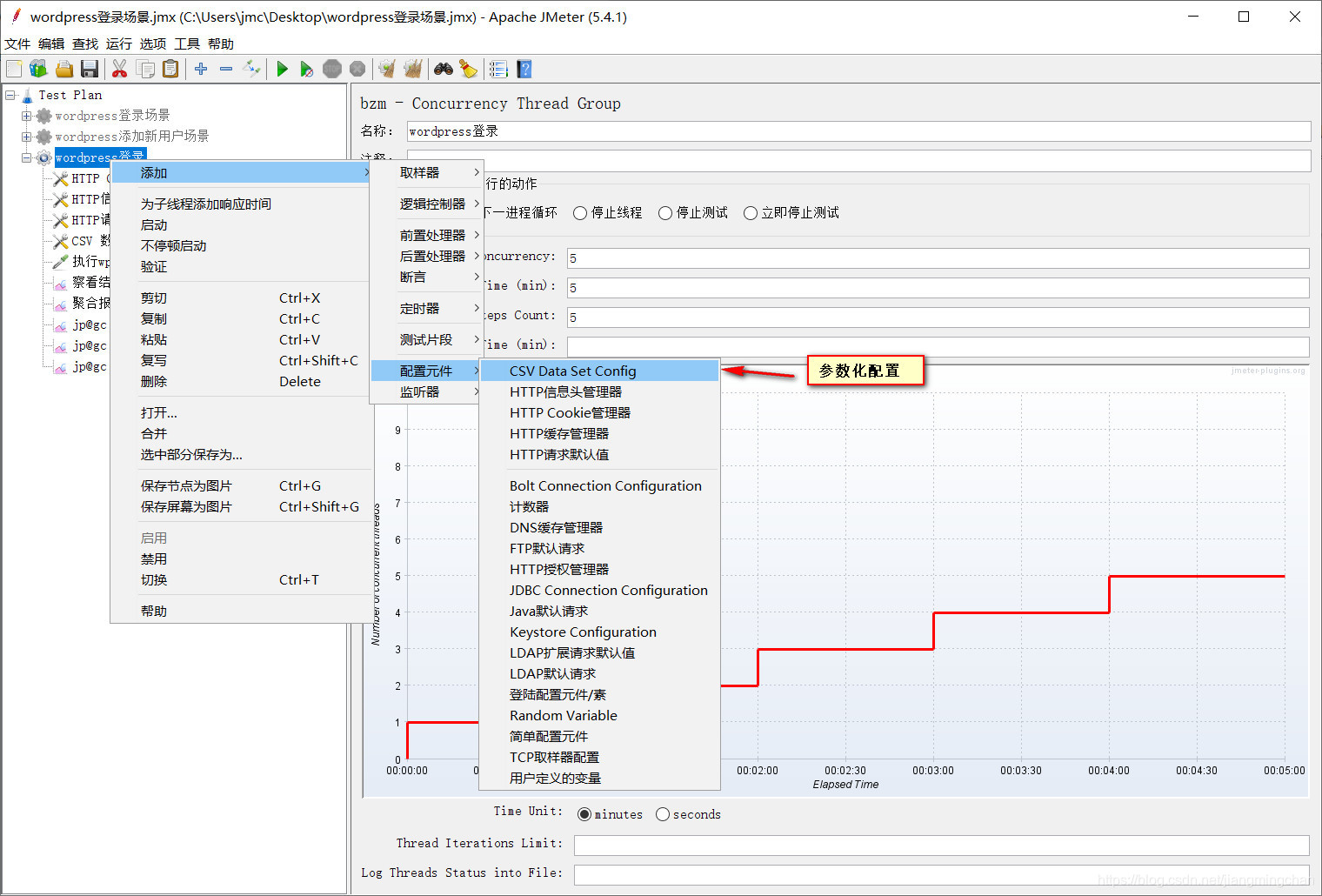Viewport: 1322px width, 896px height.
Task: Click the Test Plan flask icon
Action: tap(27, 95)
